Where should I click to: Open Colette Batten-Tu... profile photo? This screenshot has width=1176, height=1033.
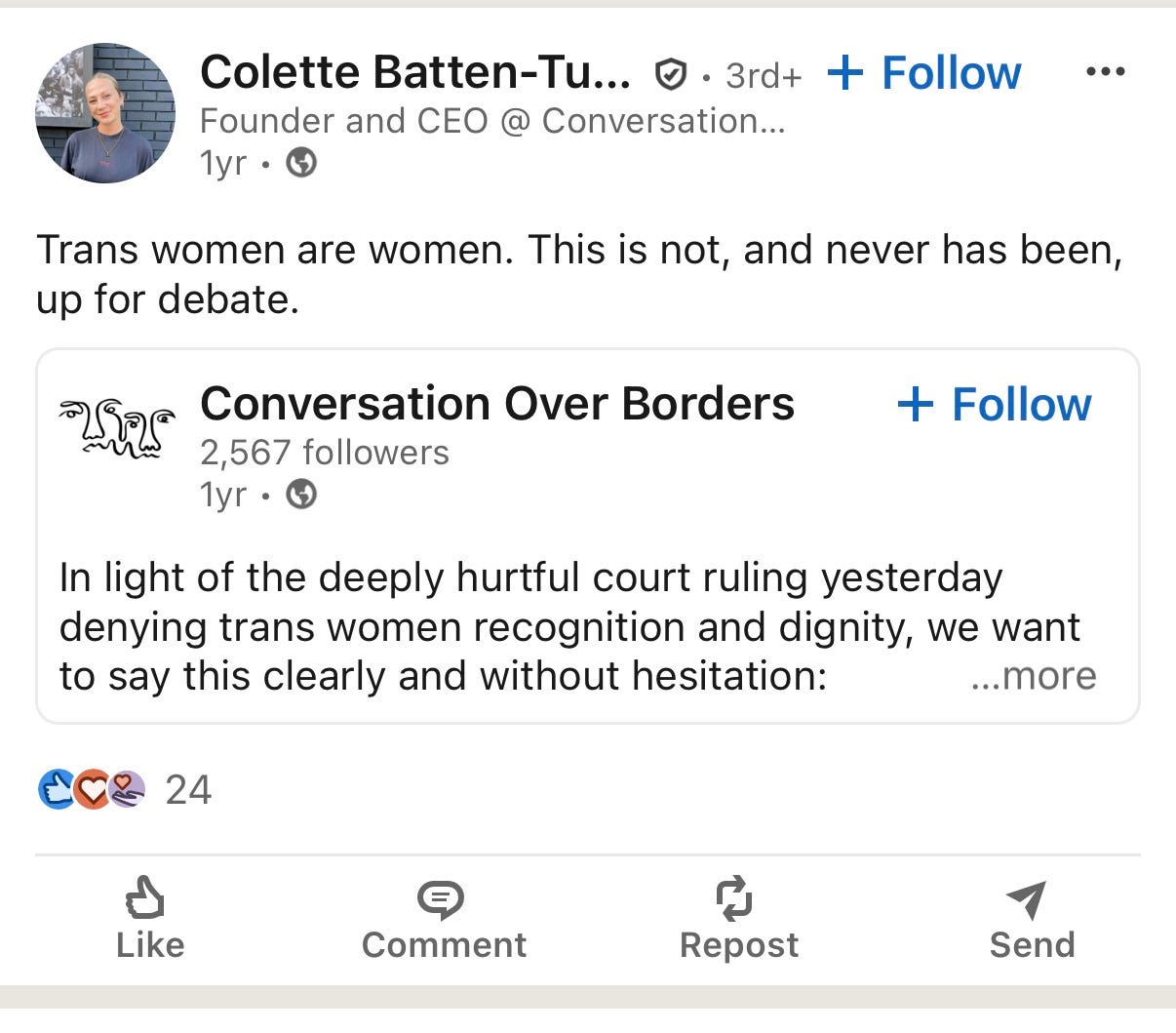point(105,113)
